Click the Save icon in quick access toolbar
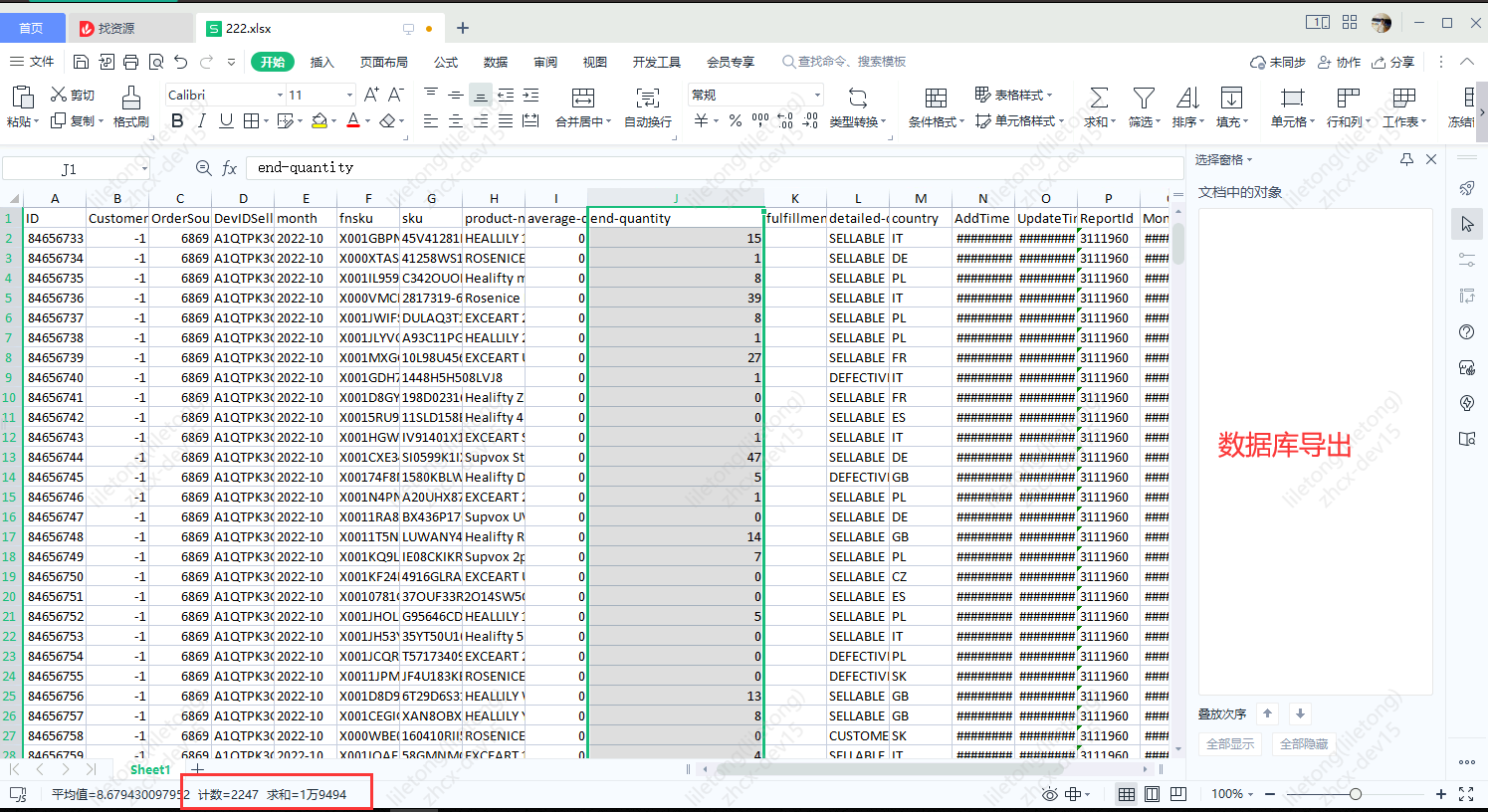This screenshot has height=812, width=1488. point(82,62)
